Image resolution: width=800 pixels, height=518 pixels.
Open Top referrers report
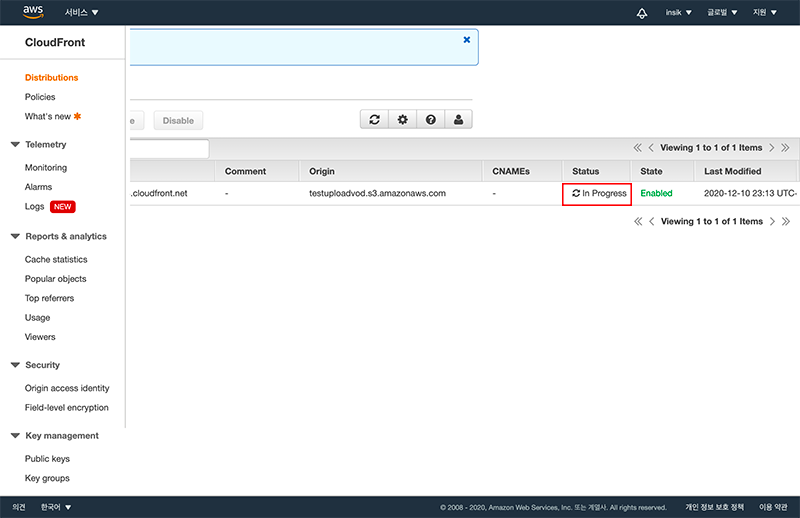coord(49,298)
